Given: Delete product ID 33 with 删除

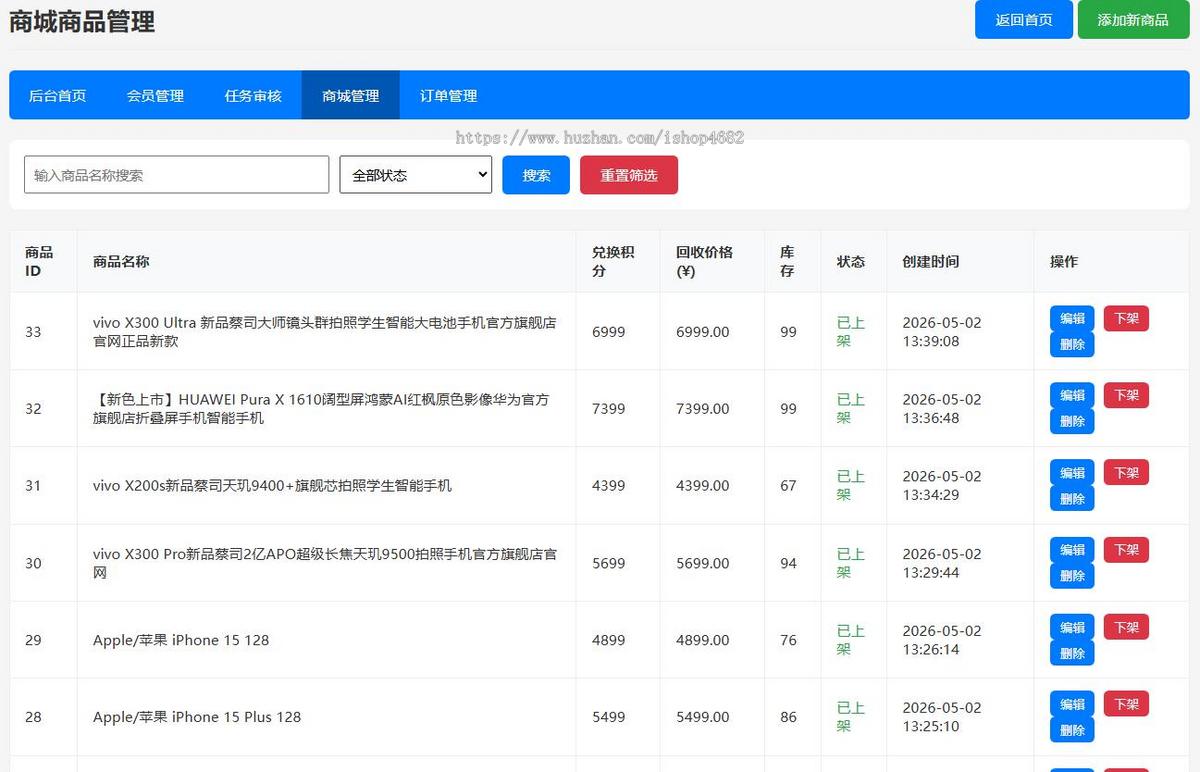Looking at the screenshot, I should [1072, 344].
